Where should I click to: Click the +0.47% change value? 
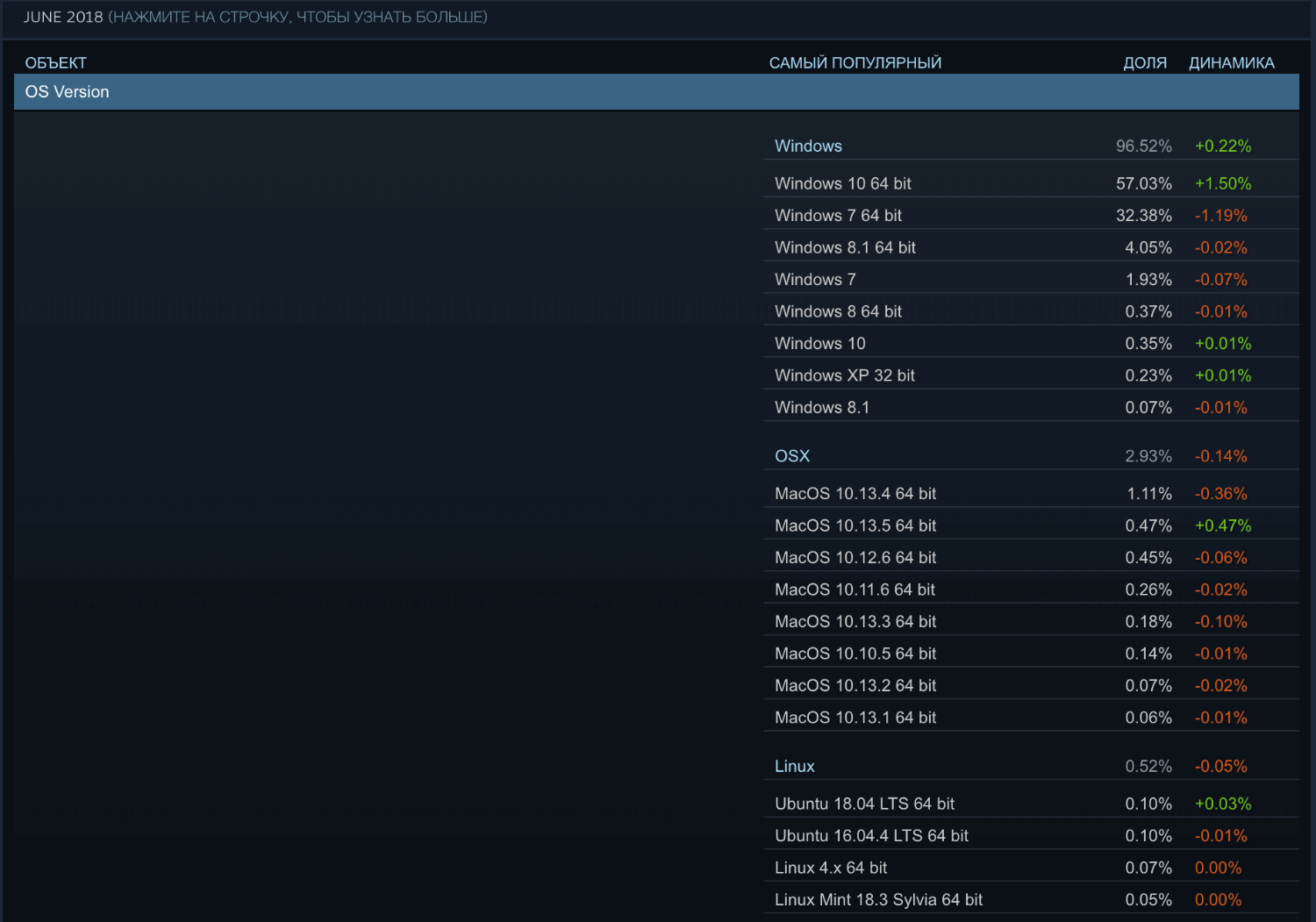1223,525
